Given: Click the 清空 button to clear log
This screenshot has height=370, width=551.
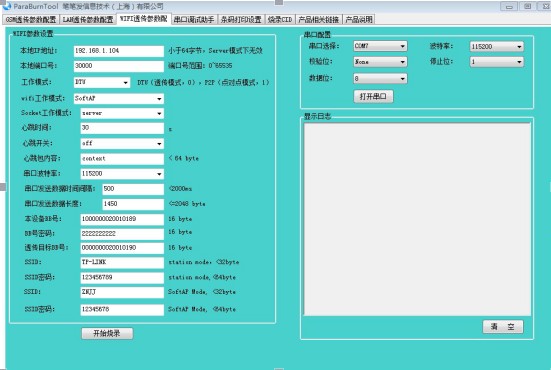Looking at the screenshot, I should 503,327.
